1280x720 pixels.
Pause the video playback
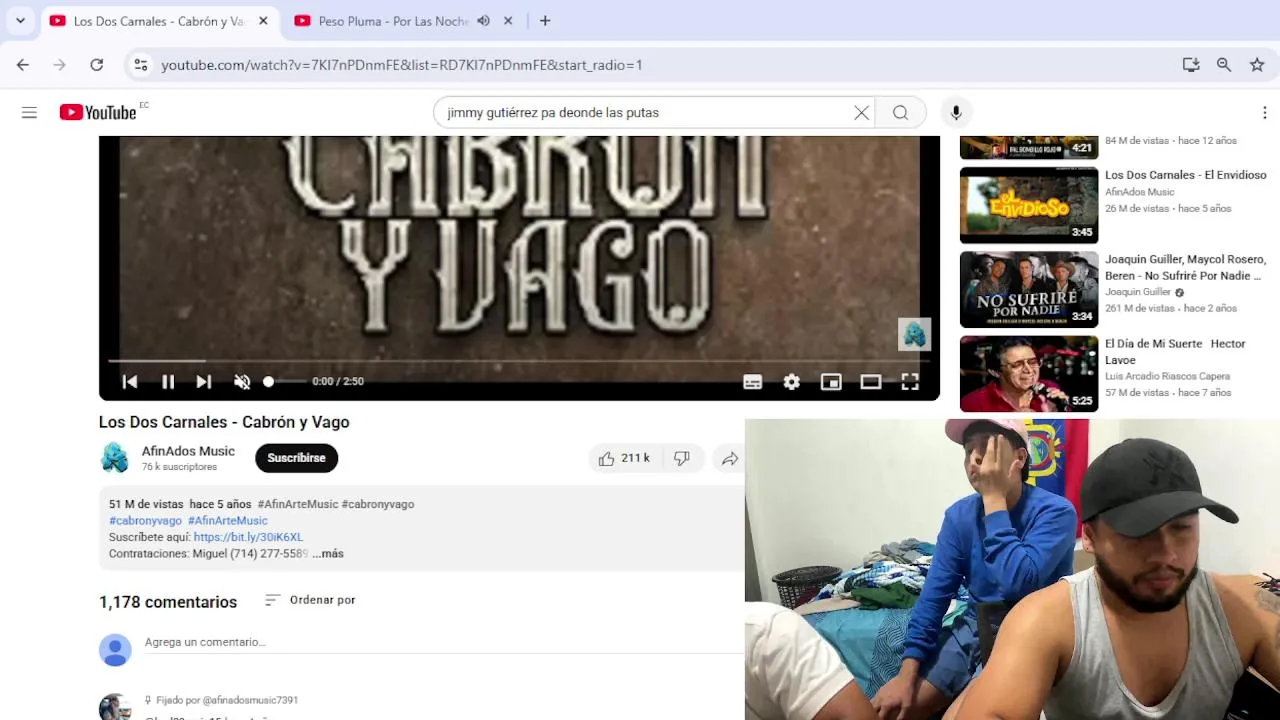point(168,381)
